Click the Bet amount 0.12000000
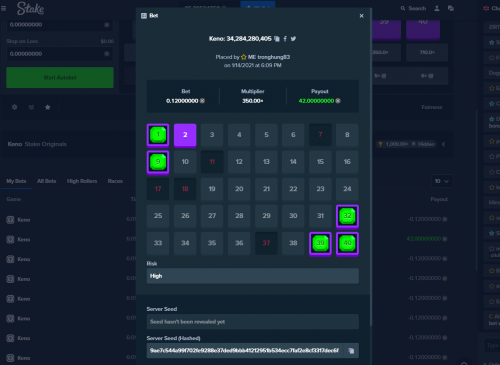 [x=182, y=101]
